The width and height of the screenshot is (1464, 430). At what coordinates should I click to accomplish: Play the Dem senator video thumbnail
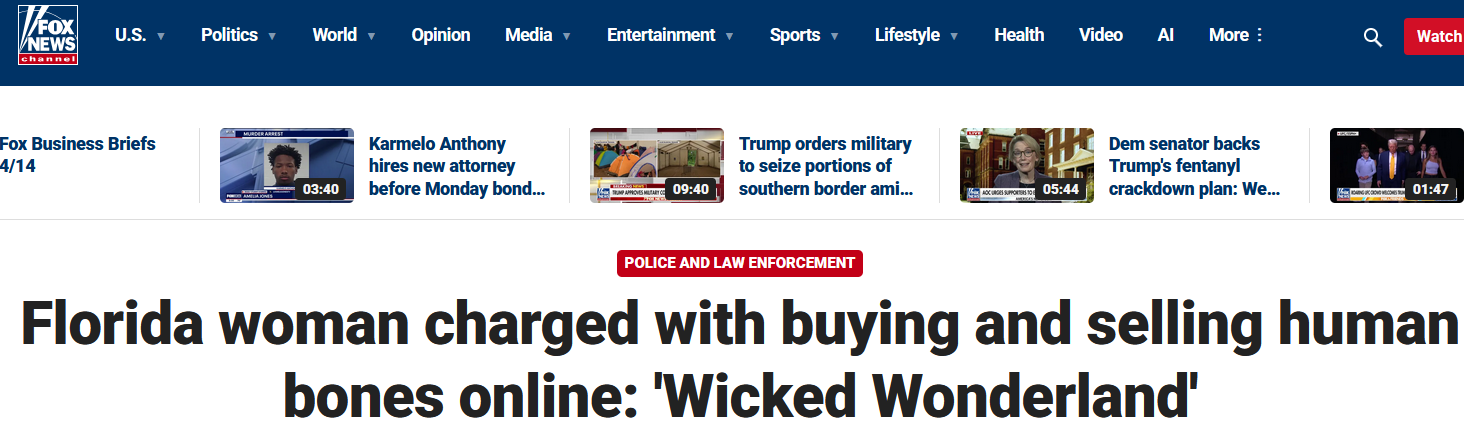click(1027, 165)
